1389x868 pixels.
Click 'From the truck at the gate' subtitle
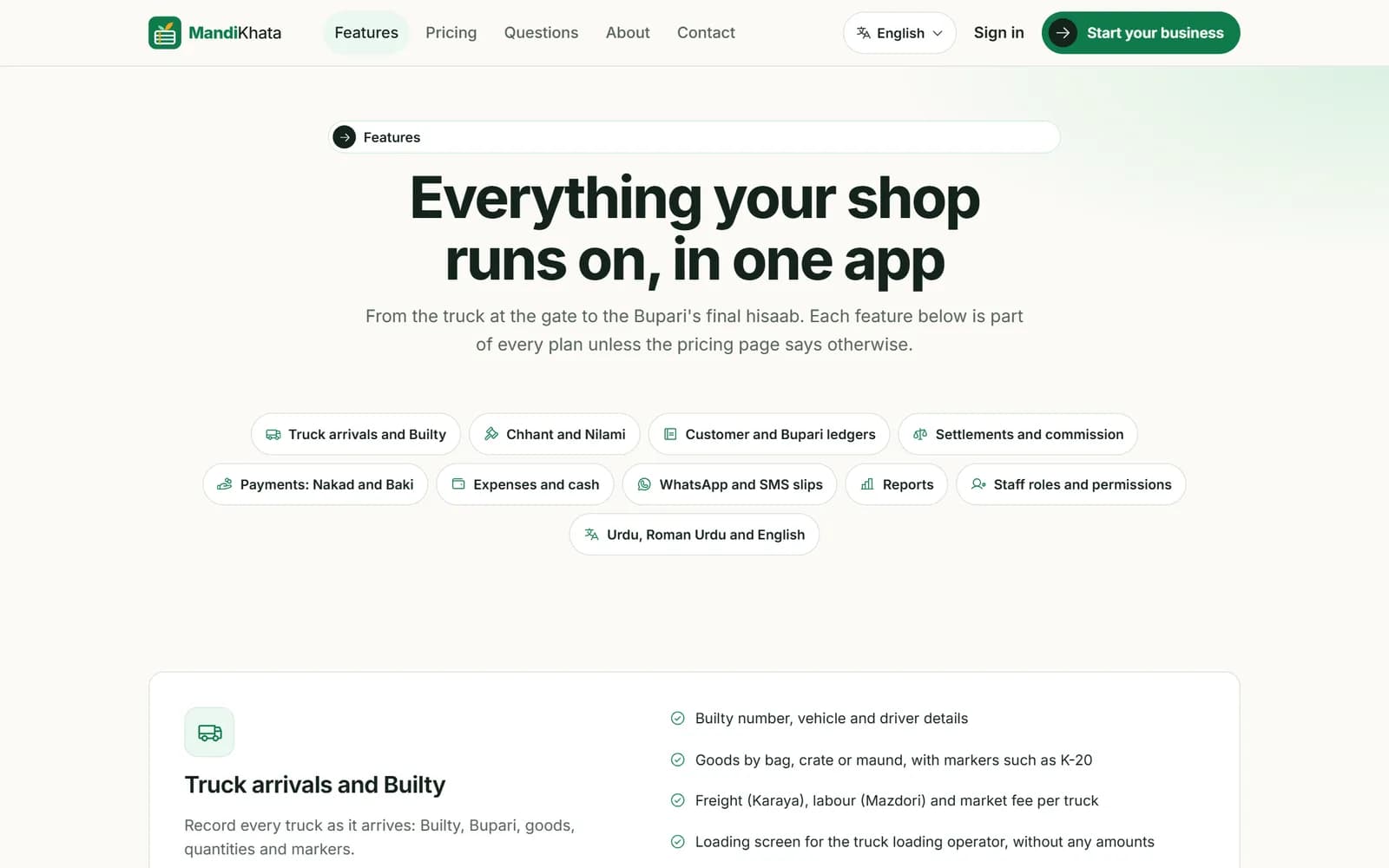[x=694, y=330]
